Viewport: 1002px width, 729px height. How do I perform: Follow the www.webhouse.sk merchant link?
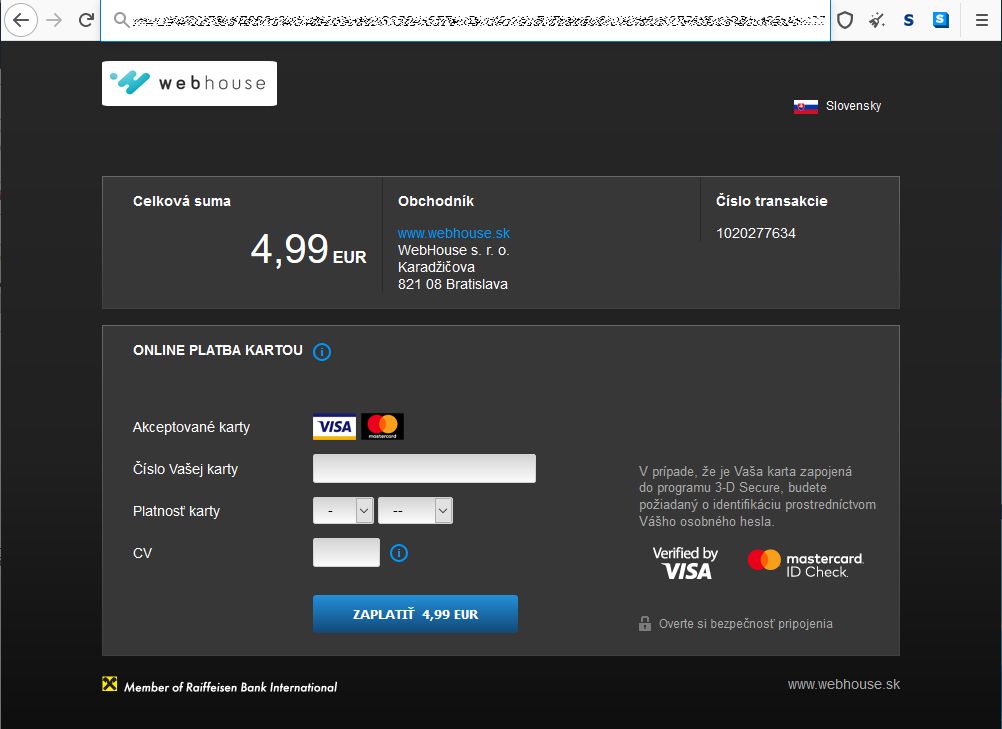453,233
